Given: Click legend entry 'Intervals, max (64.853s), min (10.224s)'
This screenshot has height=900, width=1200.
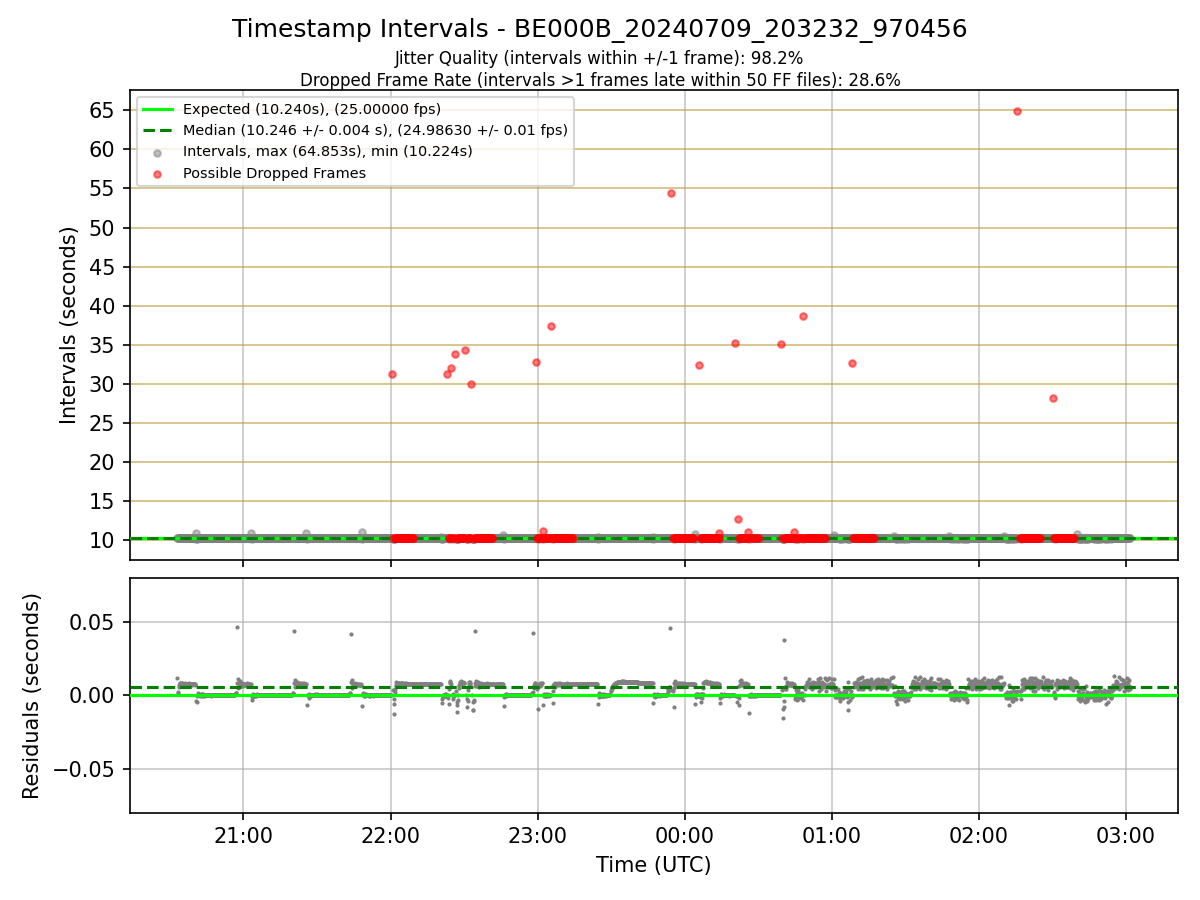Looking at the screenshot, I should [x=328, y=151].
